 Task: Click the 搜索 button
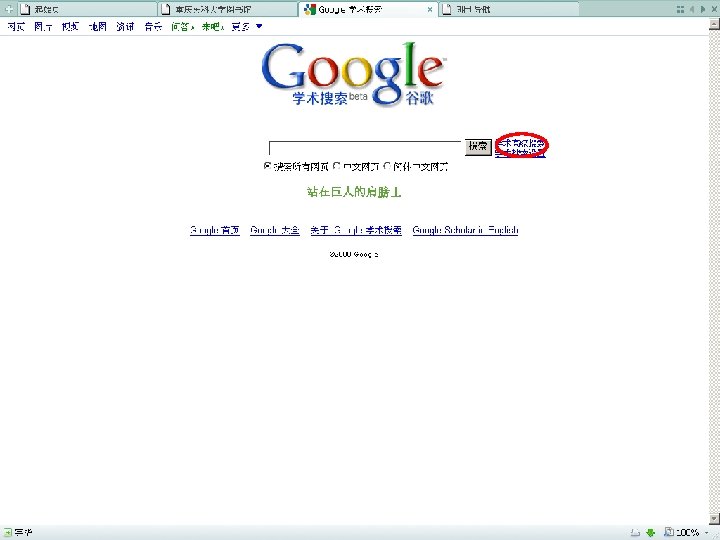tap(478, 147)
